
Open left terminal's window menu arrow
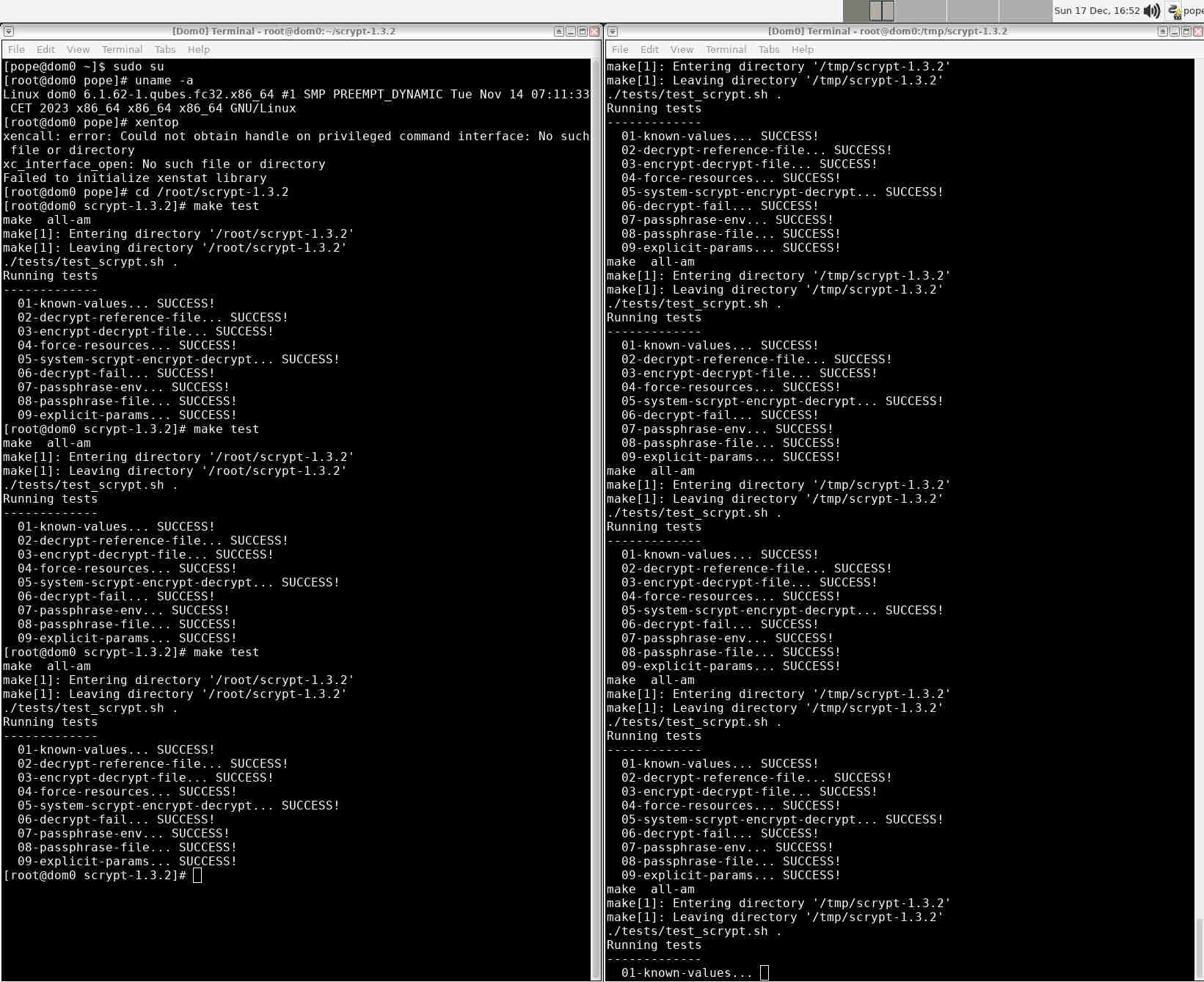[x=9, y=32]
